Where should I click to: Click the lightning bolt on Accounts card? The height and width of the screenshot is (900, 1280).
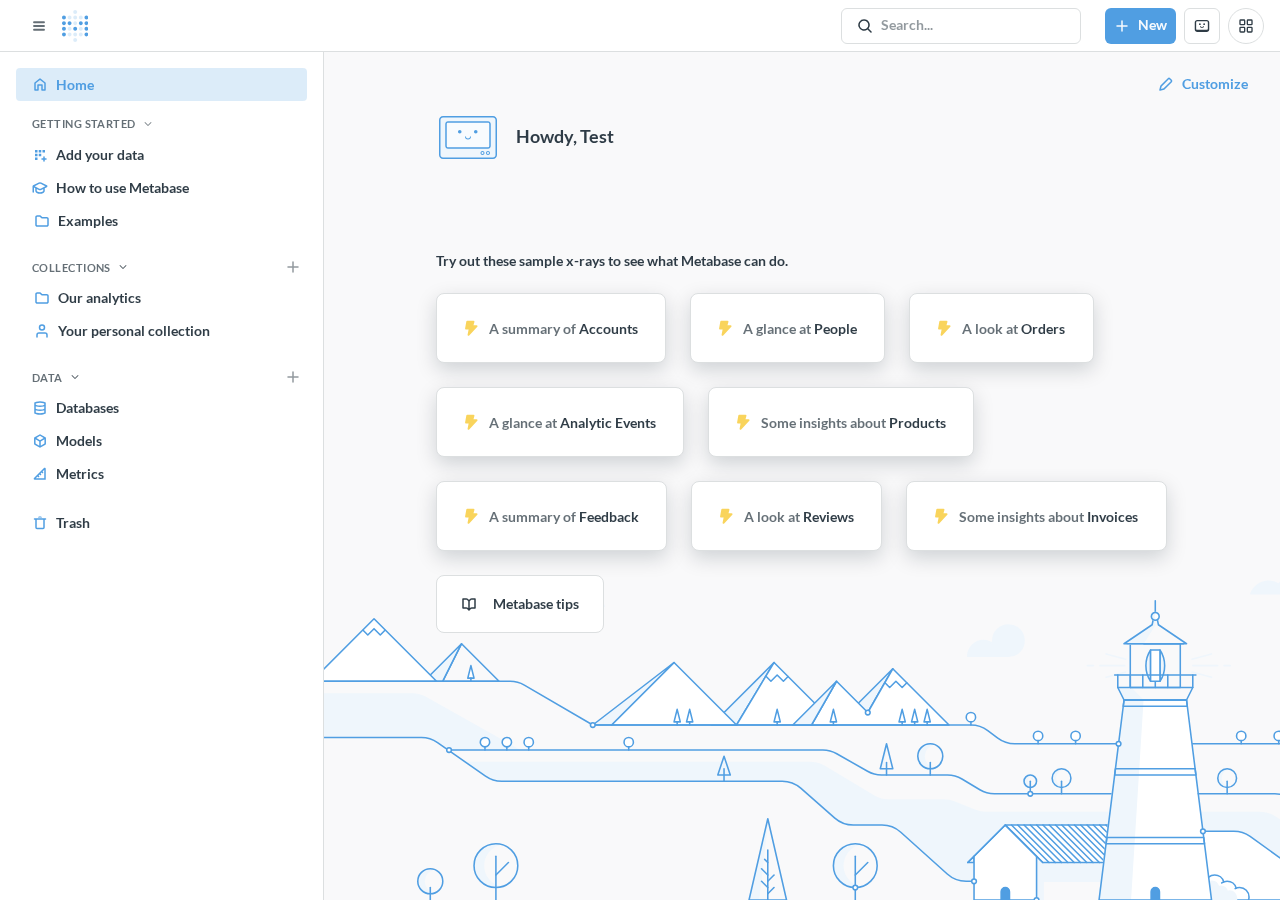pos(471,328)
